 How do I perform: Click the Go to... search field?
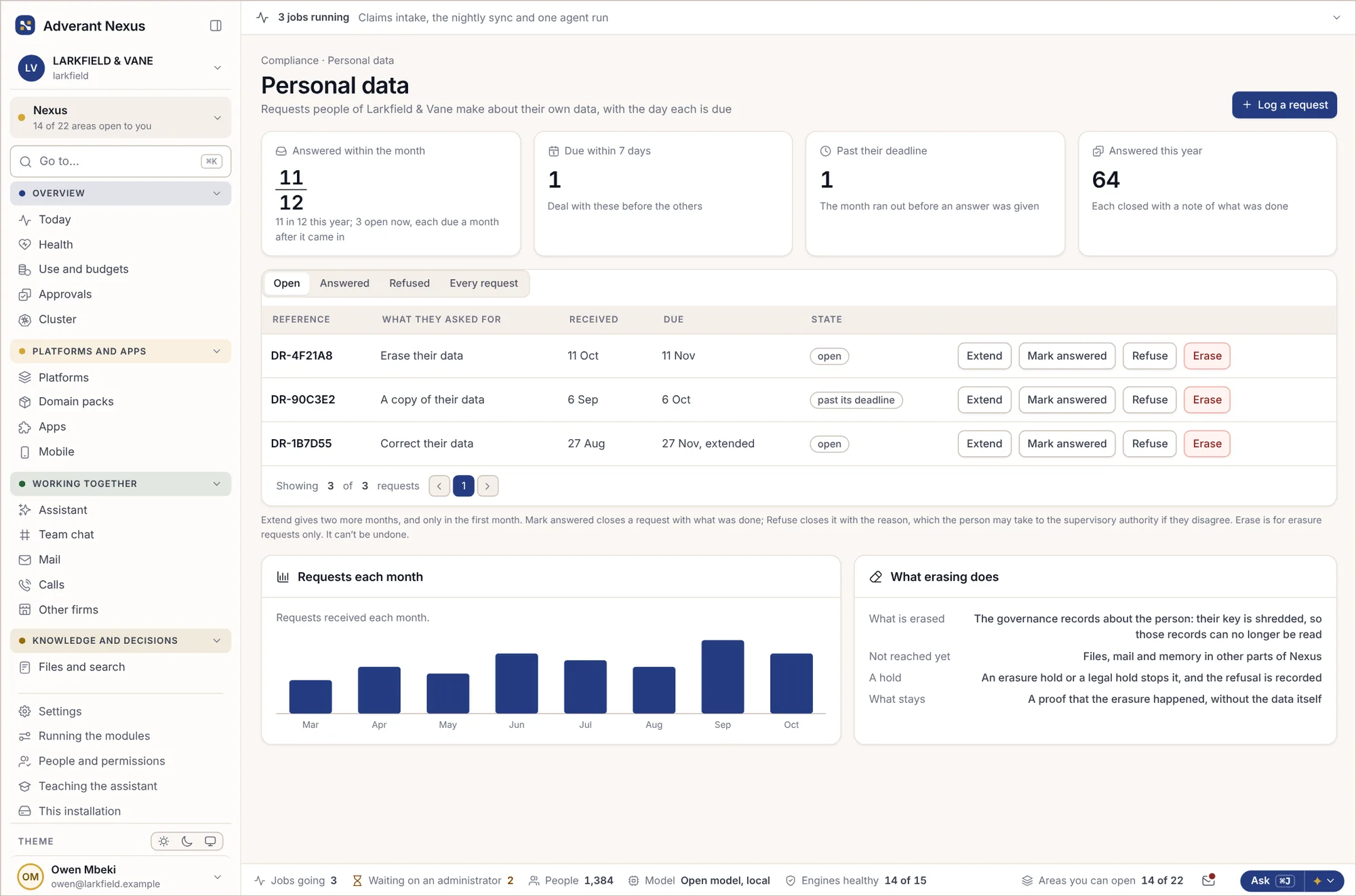click(121, 161)
